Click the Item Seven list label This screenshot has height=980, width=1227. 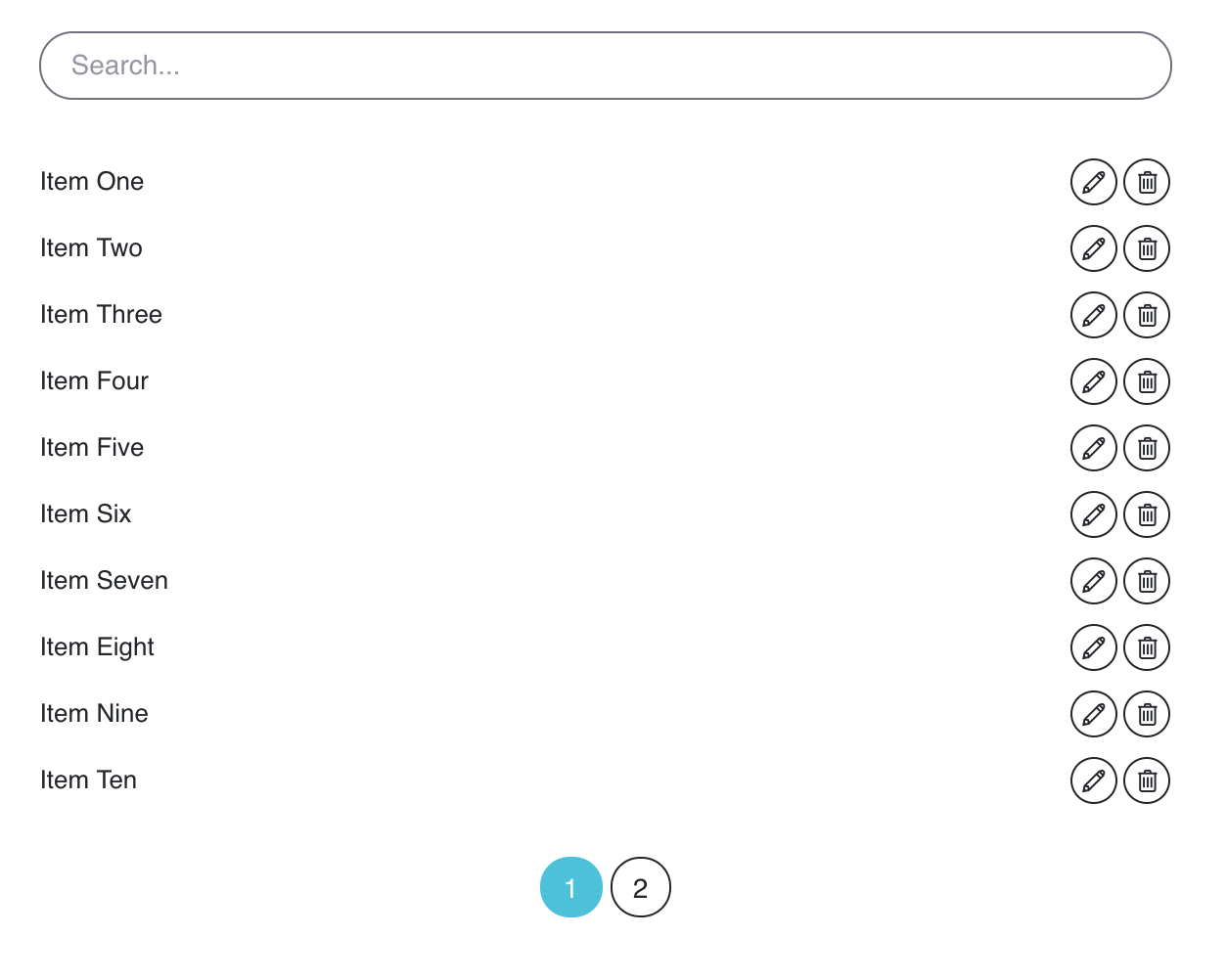(x=104, y=581)
